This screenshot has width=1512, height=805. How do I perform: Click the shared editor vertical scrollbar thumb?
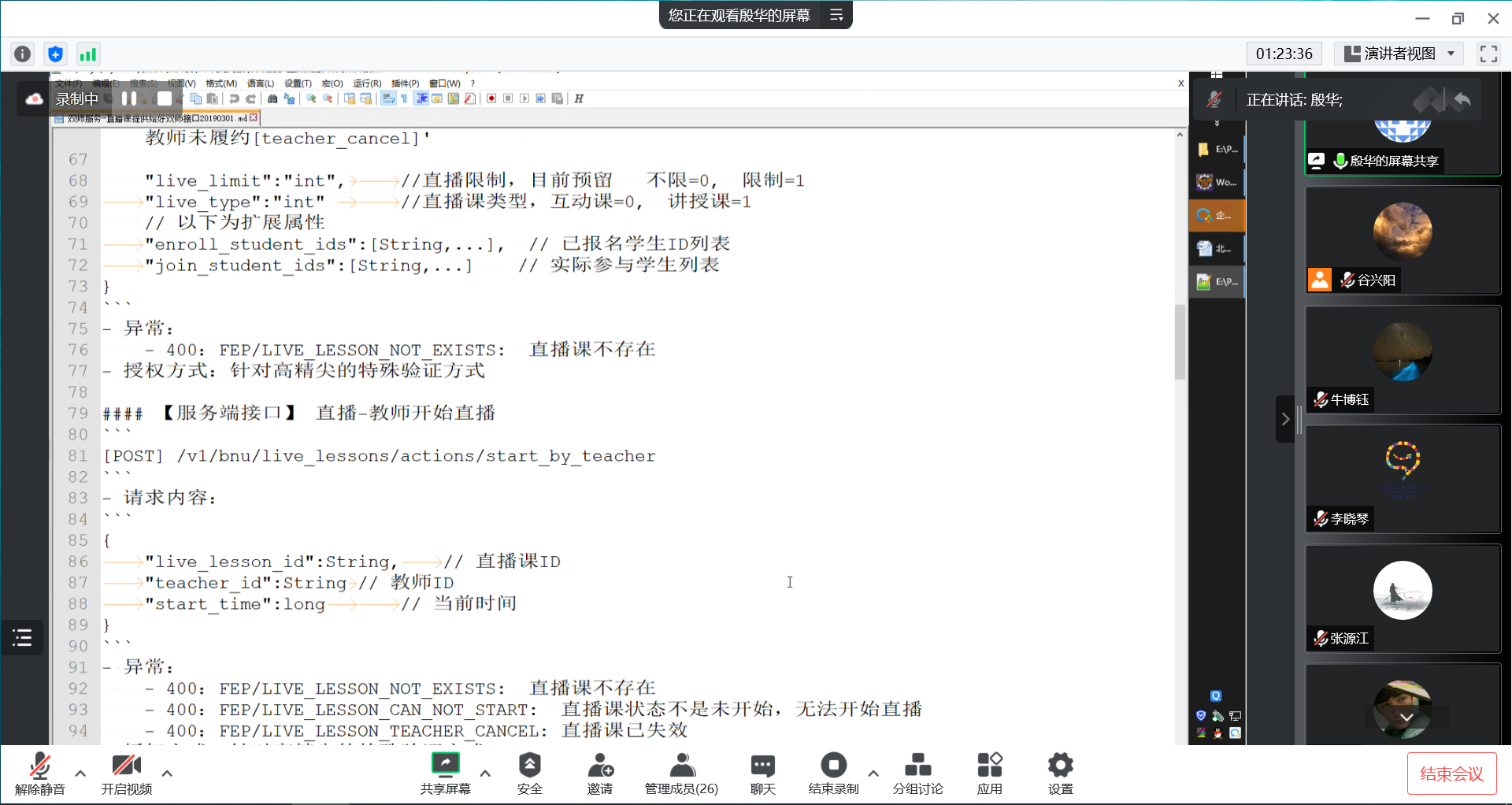(1180, 342)
